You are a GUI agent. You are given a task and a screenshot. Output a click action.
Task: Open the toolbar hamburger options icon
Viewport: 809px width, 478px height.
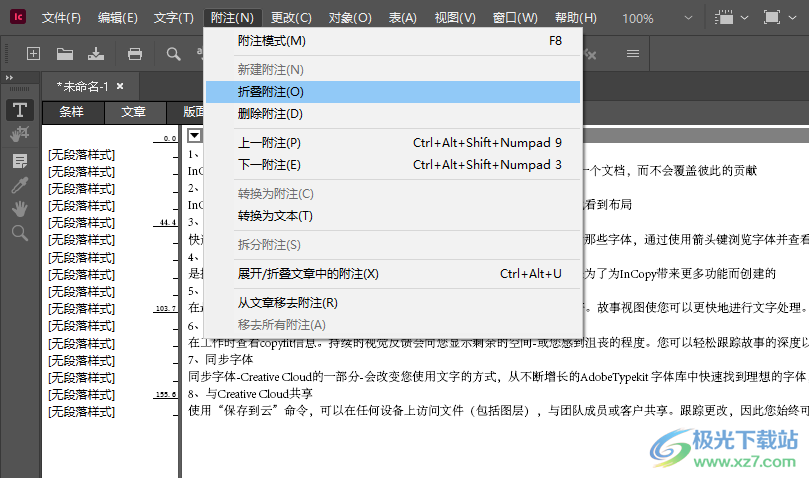(633, 54)
